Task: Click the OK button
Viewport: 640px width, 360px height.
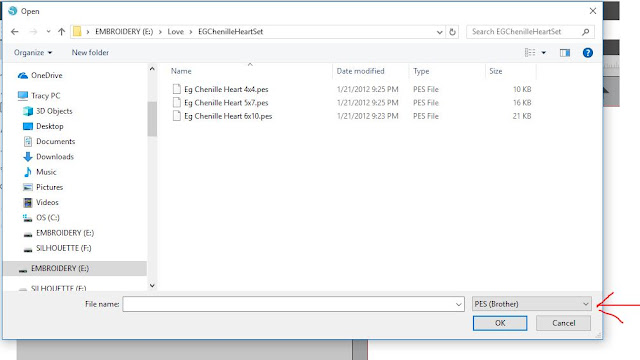Action: point(500,323)
